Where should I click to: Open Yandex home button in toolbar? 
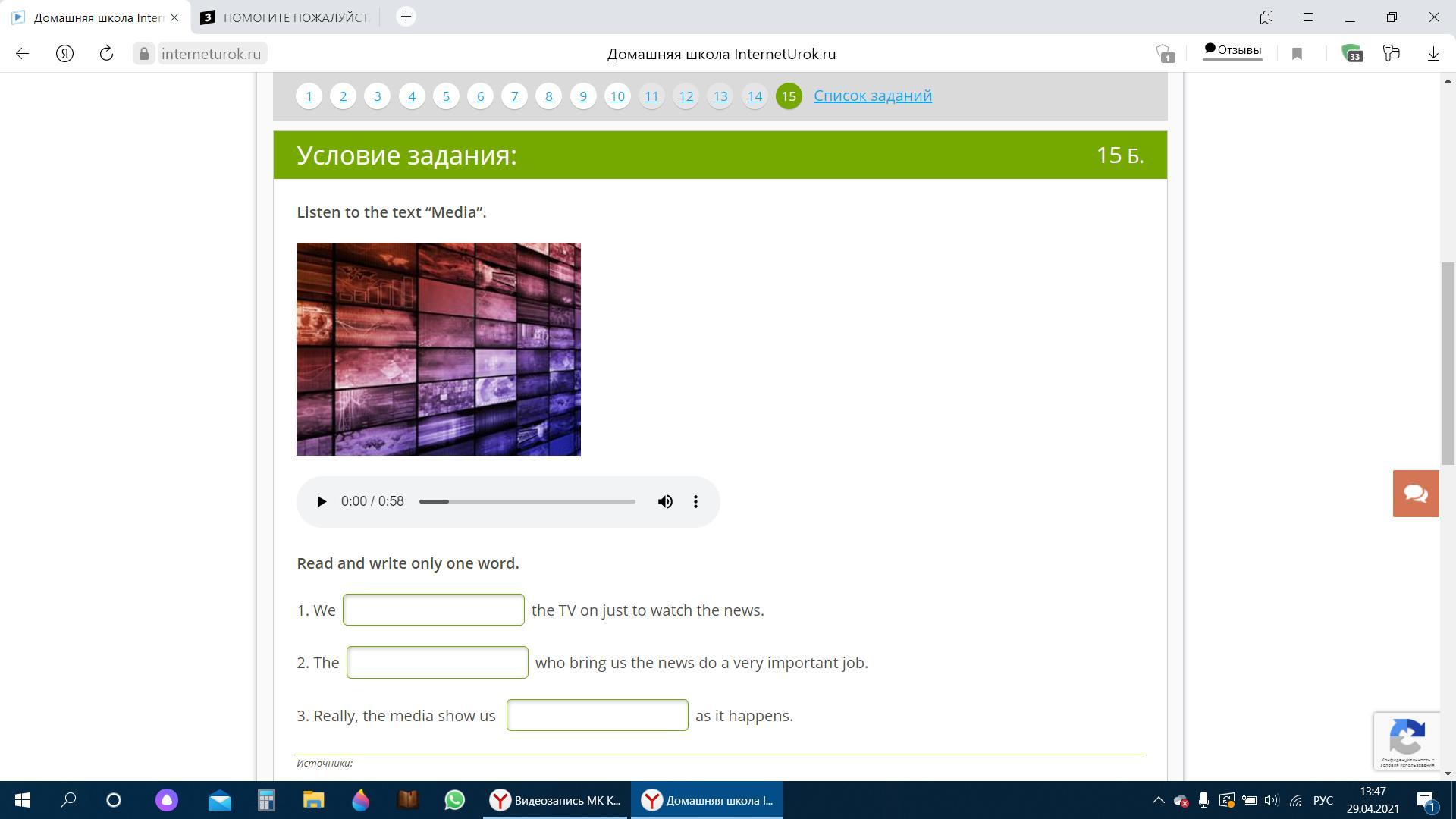(64, 53)
